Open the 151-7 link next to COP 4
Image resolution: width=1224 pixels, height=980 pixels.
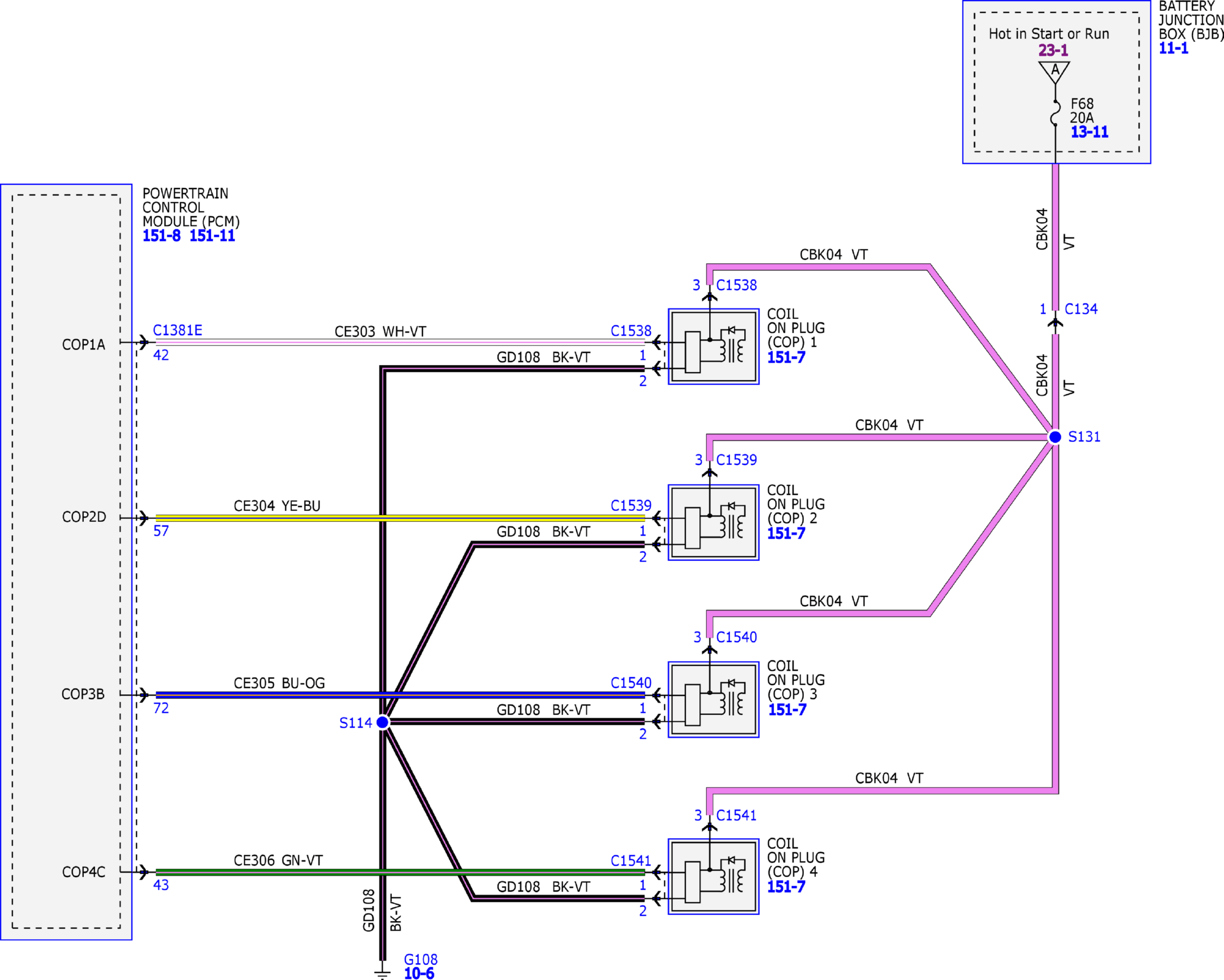(x=786, y=887)
